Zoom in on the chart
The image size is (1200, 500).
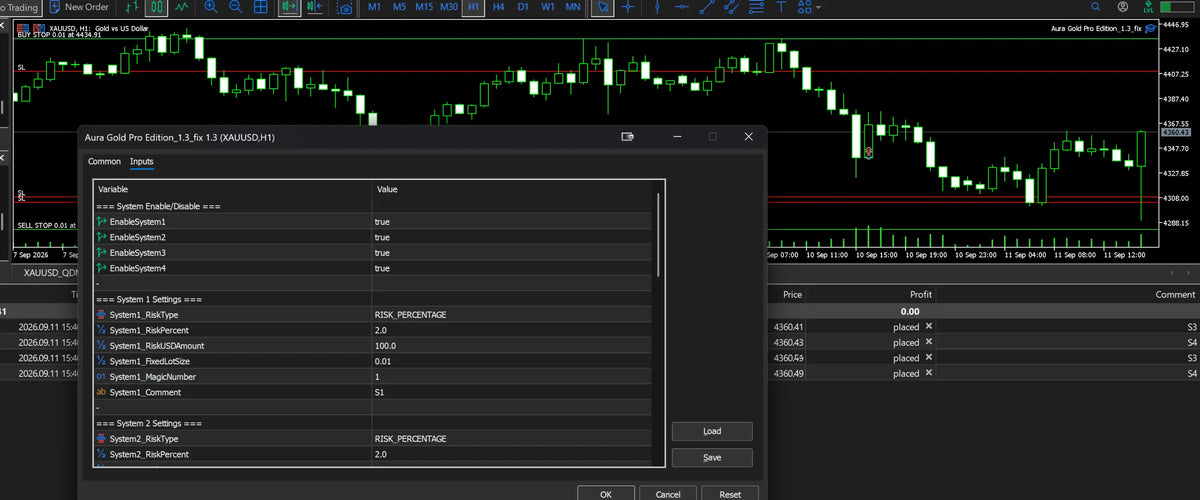click(210, 7)
